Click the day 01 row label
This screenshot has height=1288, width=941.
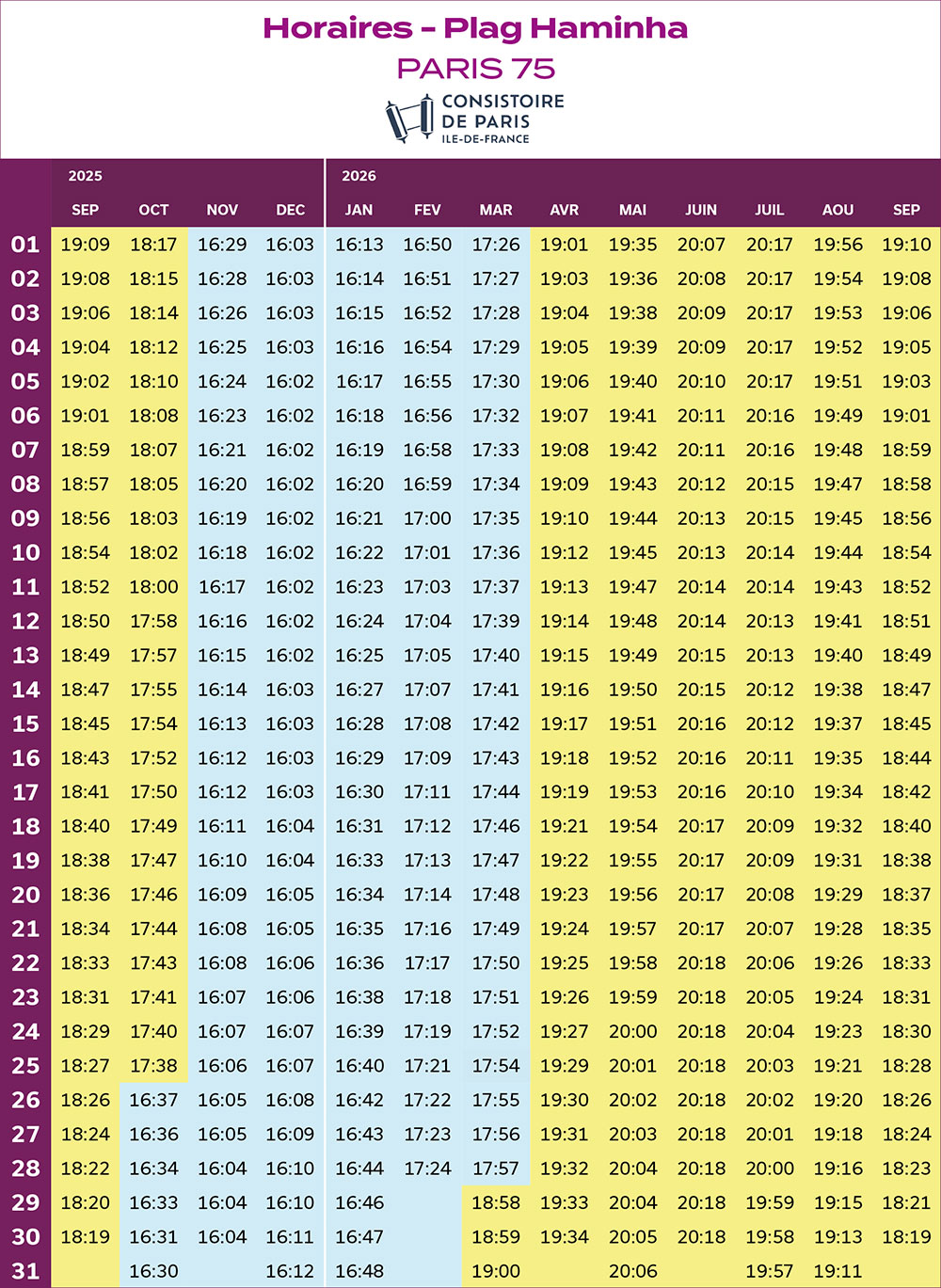coord(25,245)
